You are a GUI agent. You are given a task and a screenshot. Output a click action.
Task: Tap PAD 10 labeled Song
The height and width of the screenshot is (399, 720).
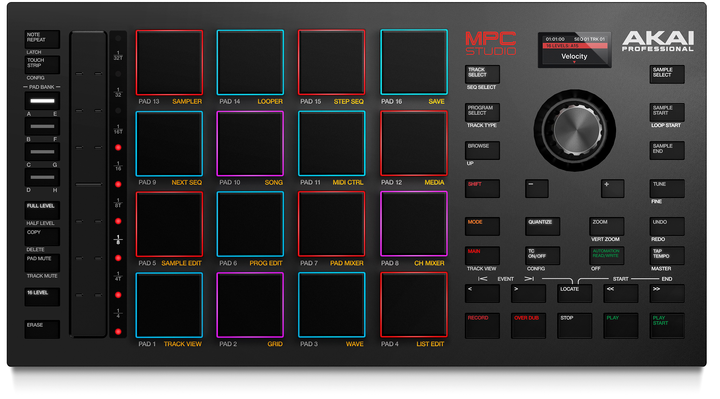(250, 144)
